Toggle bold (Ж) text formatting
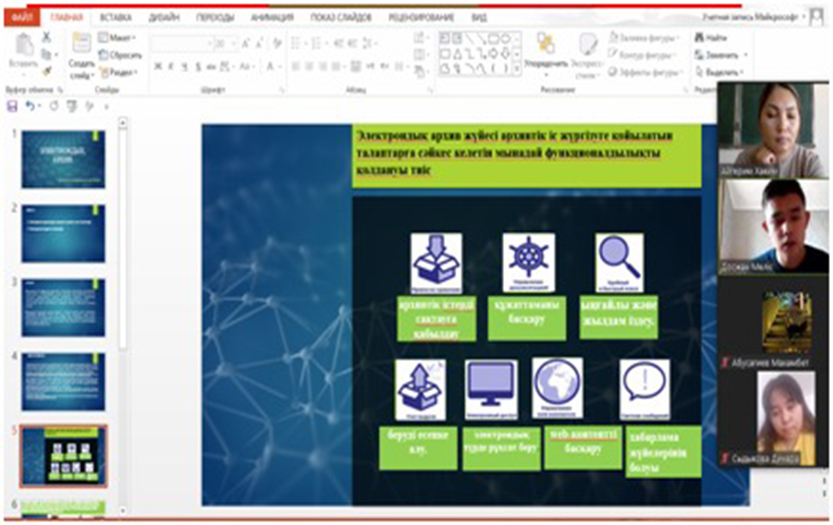Viewport: 833px width, 525px height. pos(157,67)
